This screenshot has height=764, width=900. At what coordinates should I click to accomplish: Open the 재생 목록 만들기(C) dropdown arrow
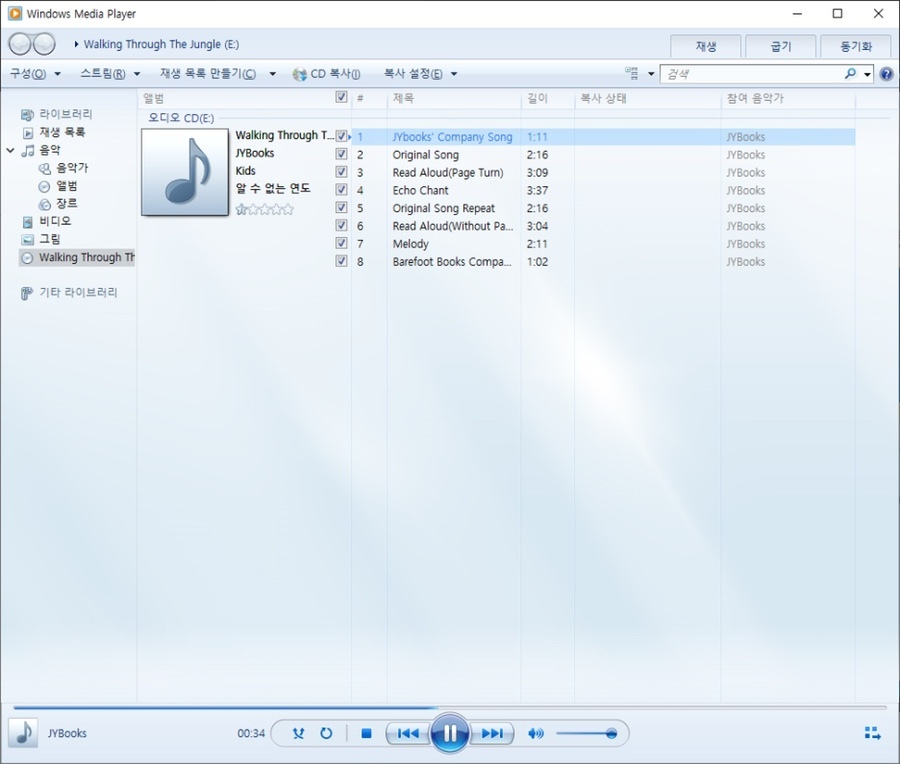[273, 74]
